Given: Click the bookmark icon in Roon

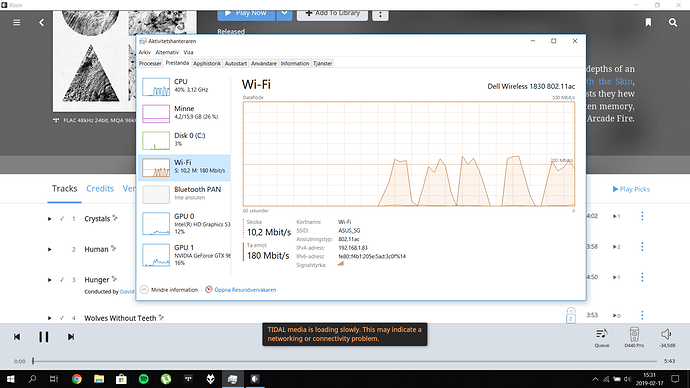Looking at the screenshot, I should point(648,22).
